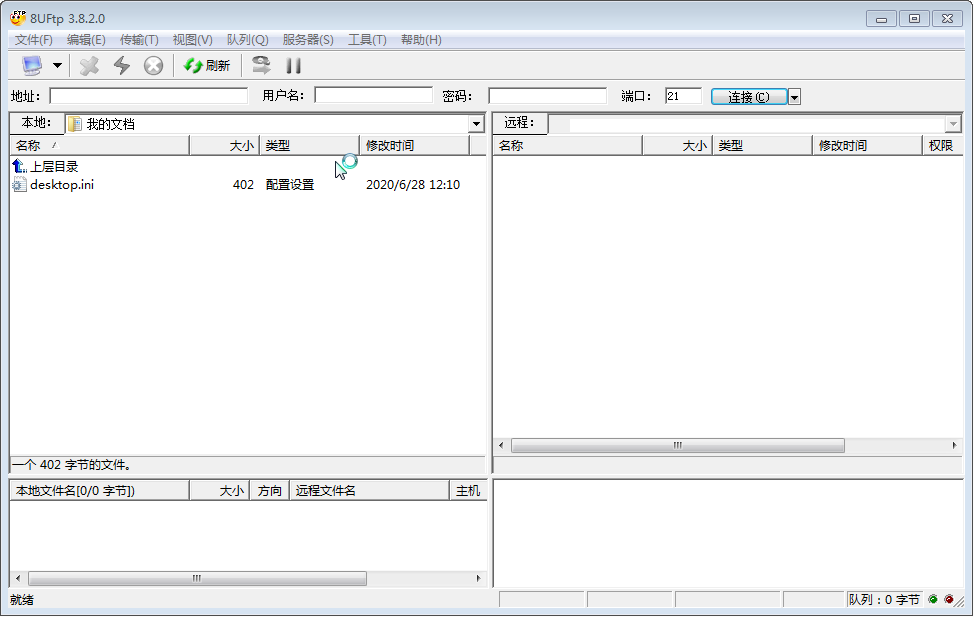Open the local path 我的文档 dropdown
The image size is (974, 617).
point(477,124)
